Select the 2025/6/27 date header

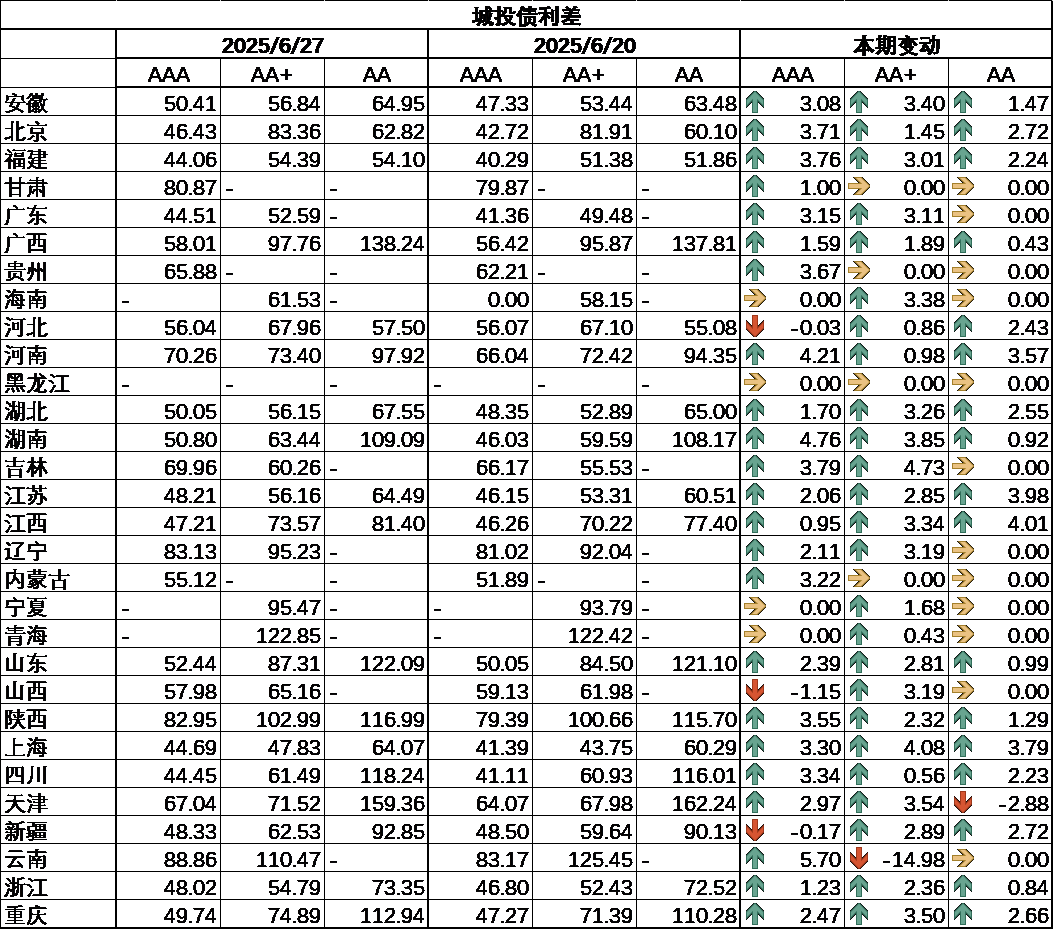272,45
